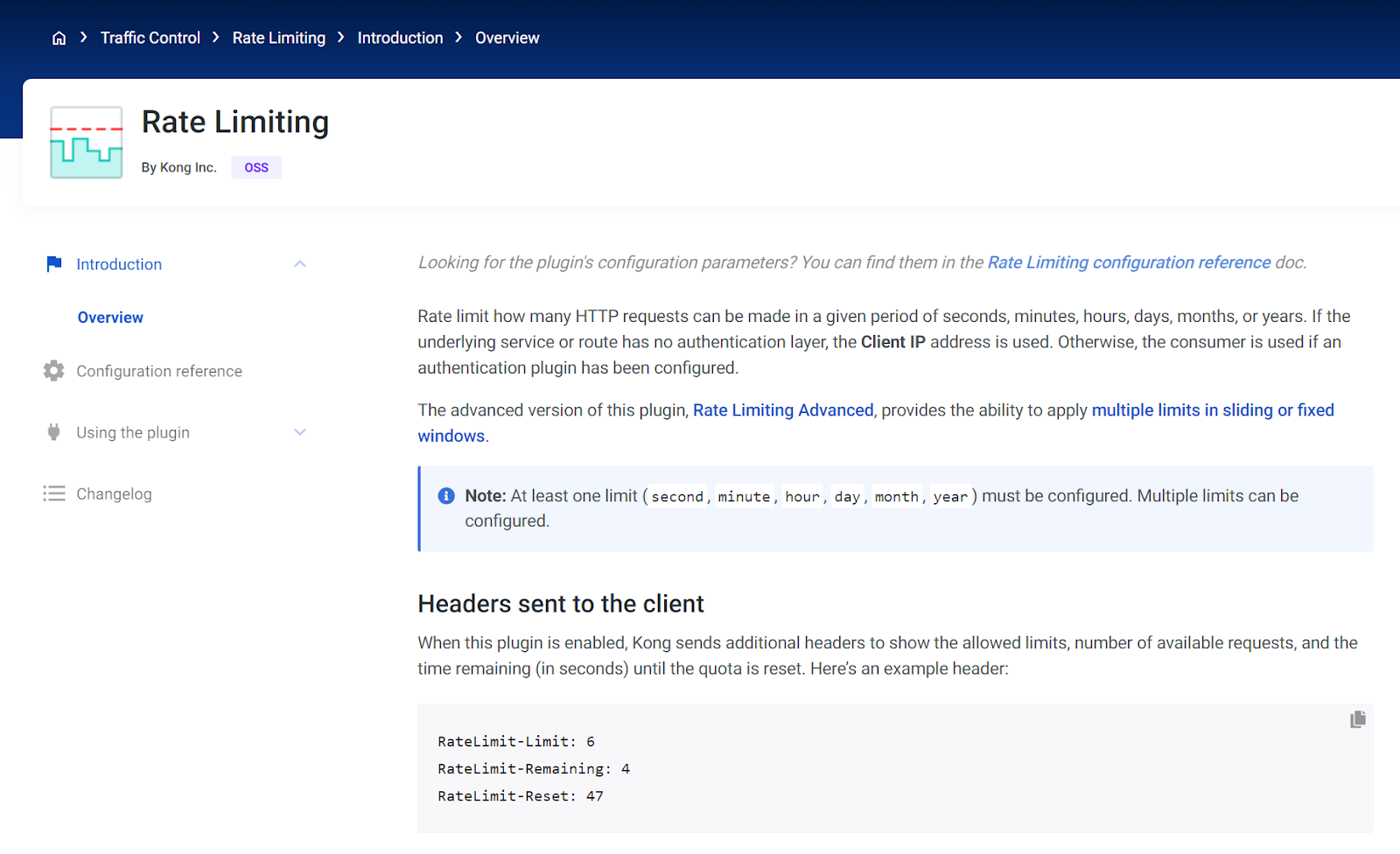The image size is (1400, 854).
Task: Click the 'Rate Limiting' page title
Action: pos(235,122)
